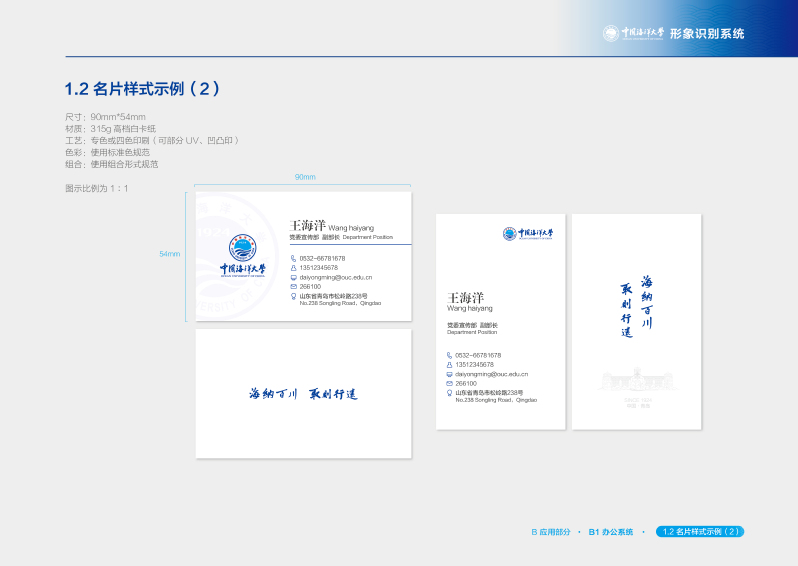This screenshot has height=566, width=798.
Task: Click the email monitor icon on the horizontal card
Action: click(294, 277)
